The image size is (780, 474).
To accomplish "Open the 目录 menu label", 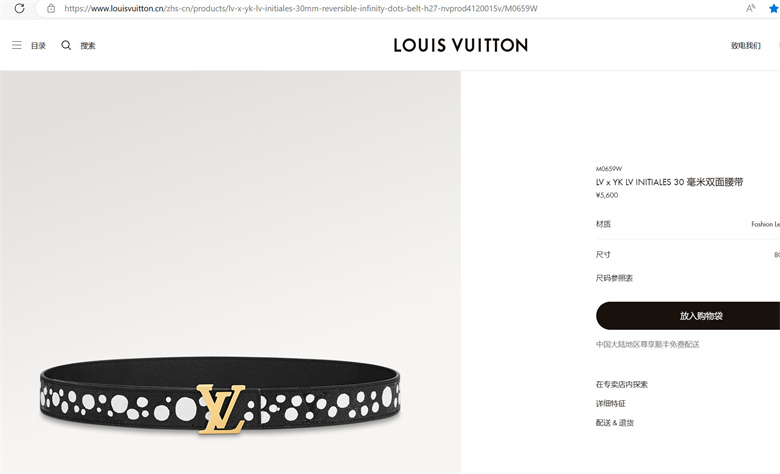I will [38, 46].
